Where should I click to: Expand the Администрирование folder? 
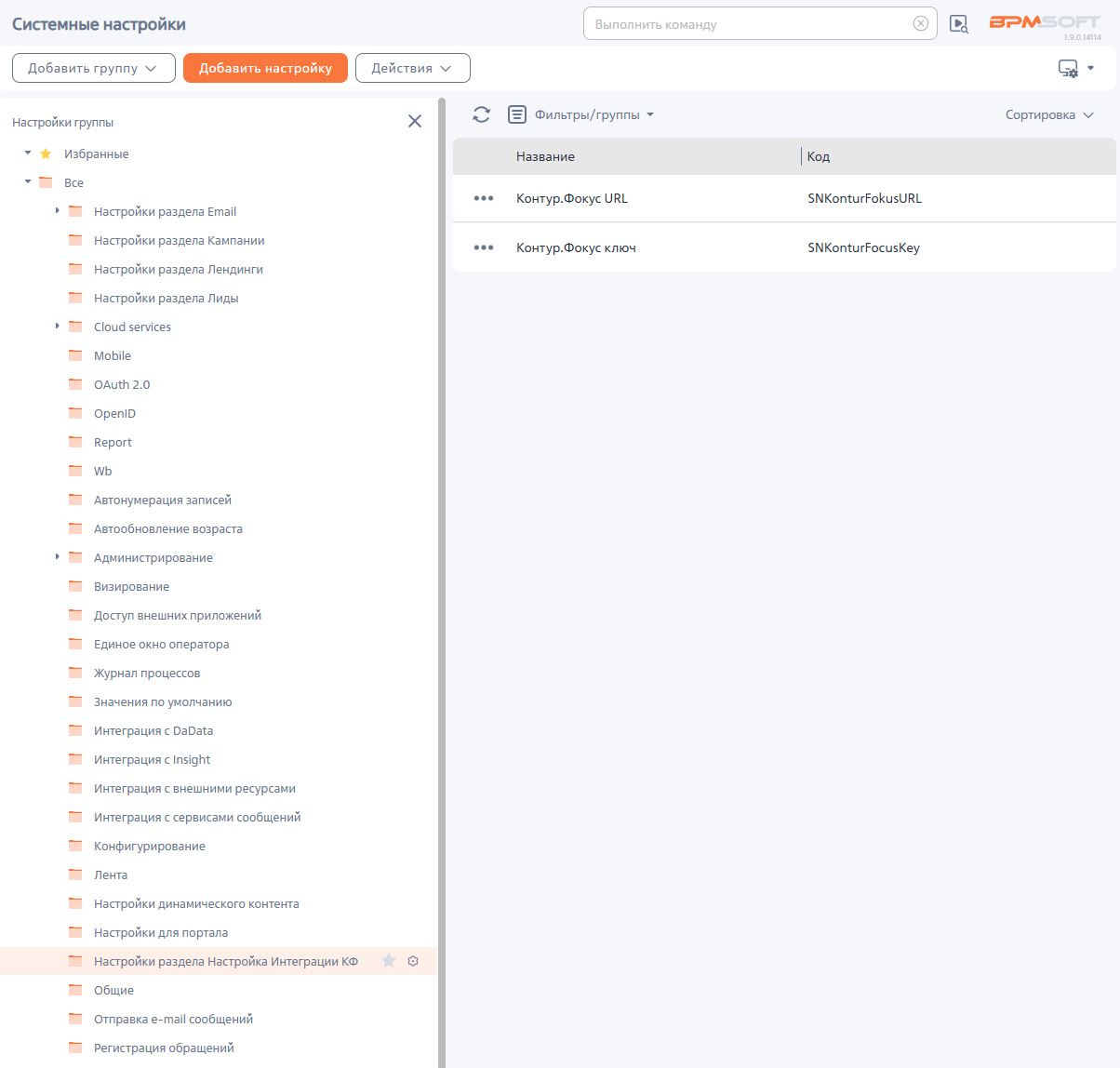pyautogui.click(x=58, y=557)
